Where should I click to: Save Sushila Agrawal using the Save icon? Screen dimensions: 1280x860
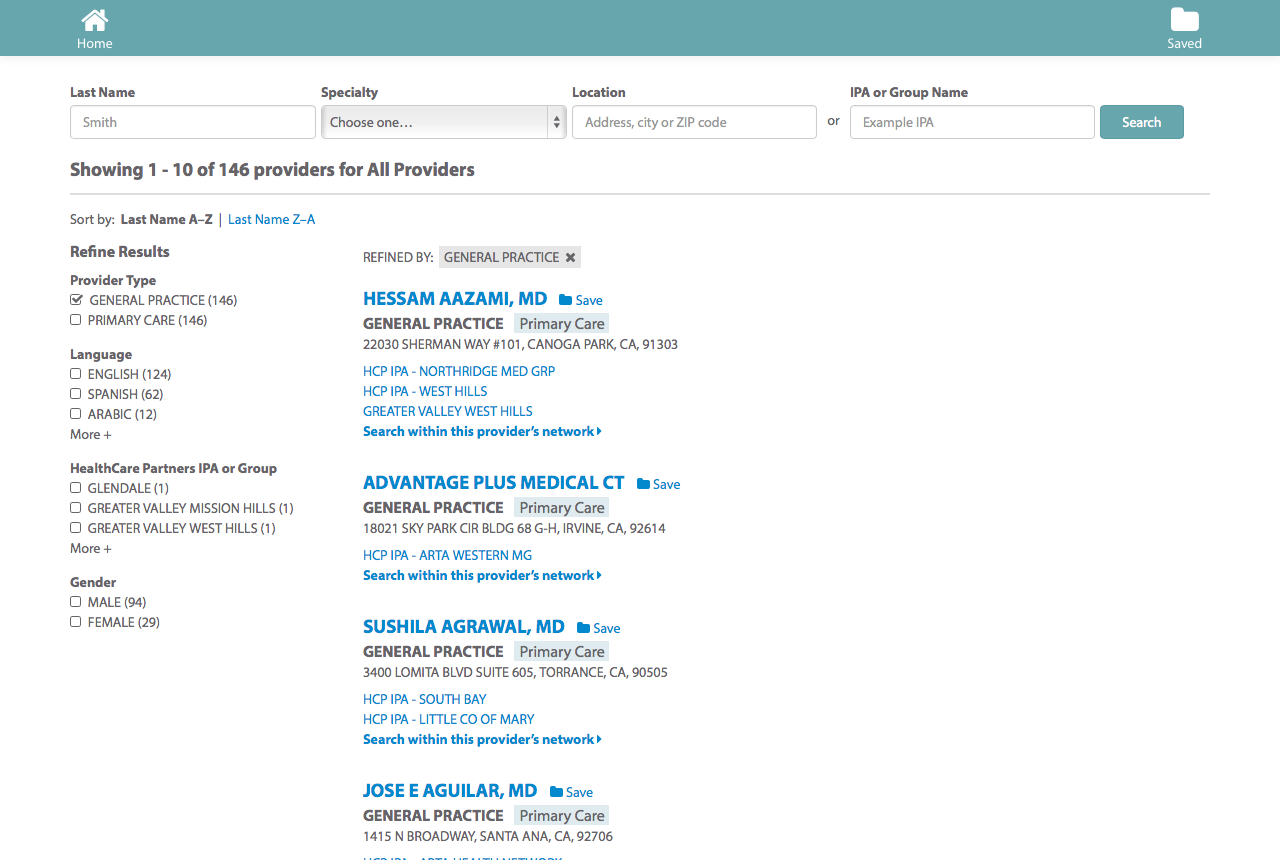[584, 628]
